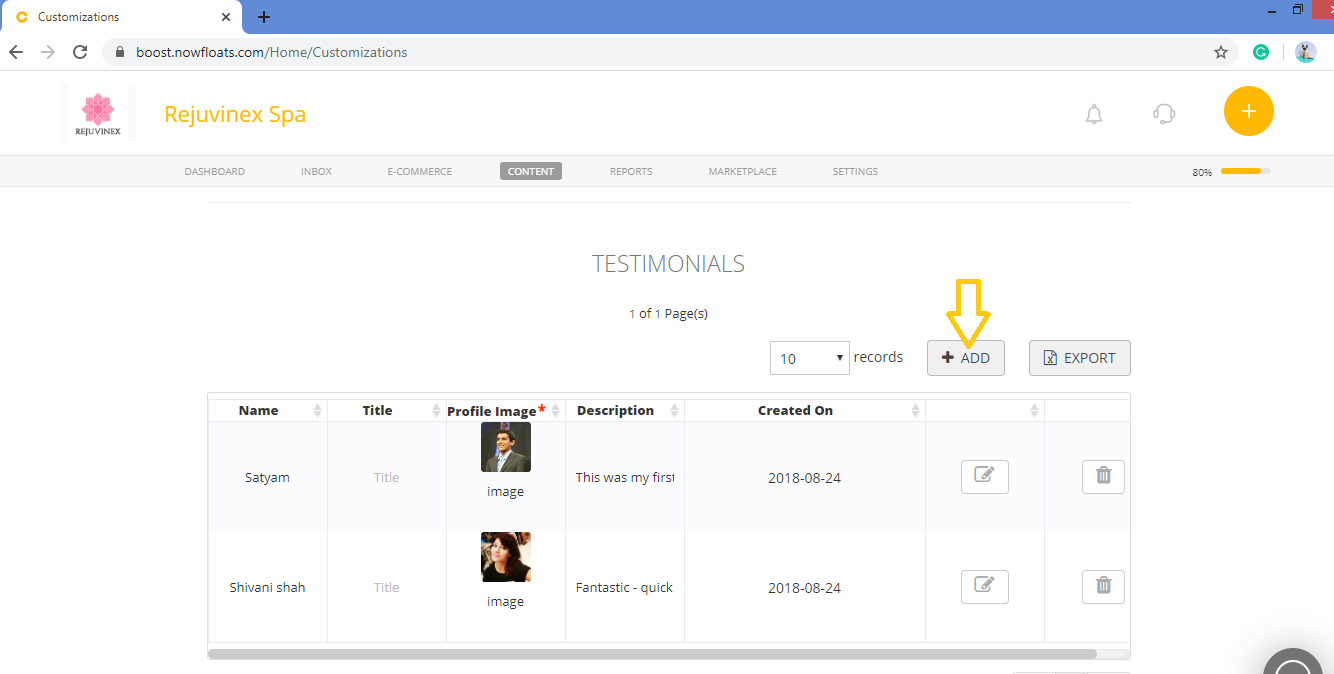
Task: Open the E-COMMERCE menu
Action: click(x=420, y=171)
